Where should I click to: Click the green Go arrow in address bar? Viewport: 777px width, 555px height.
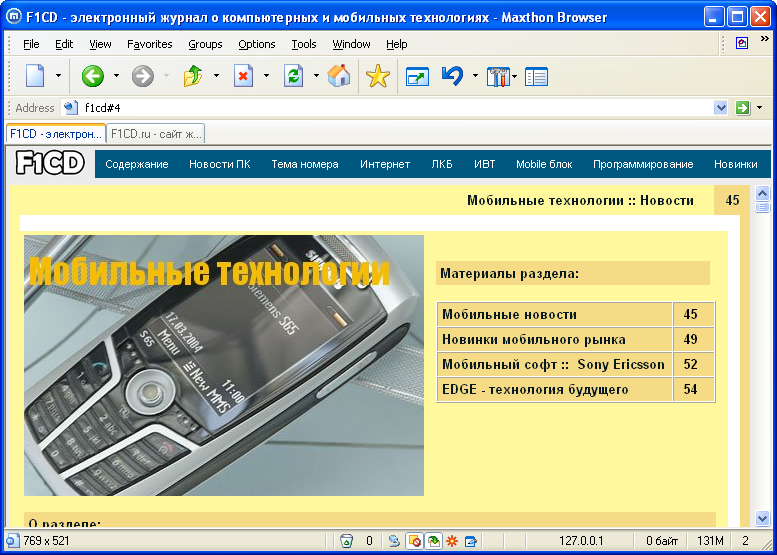point(742,108)
